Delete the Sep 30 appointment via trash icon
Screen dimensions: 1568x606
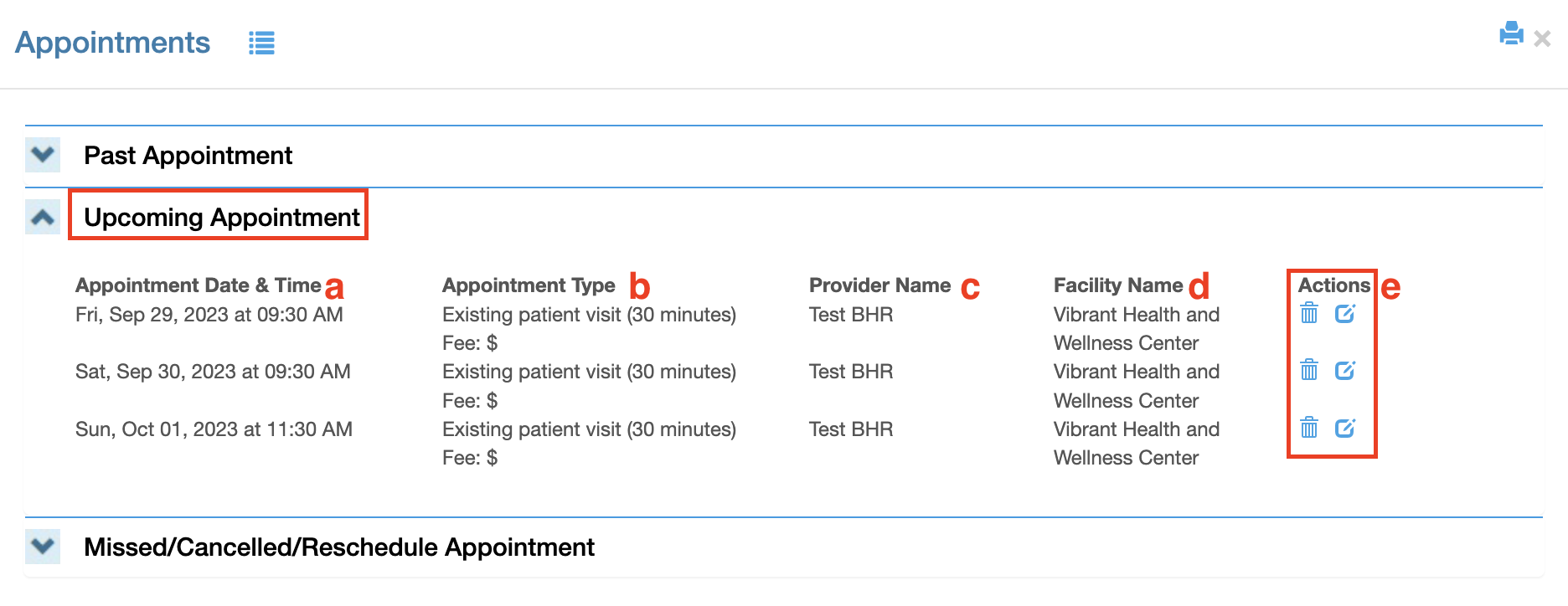pyautogui.click(x=1309, y=370)
